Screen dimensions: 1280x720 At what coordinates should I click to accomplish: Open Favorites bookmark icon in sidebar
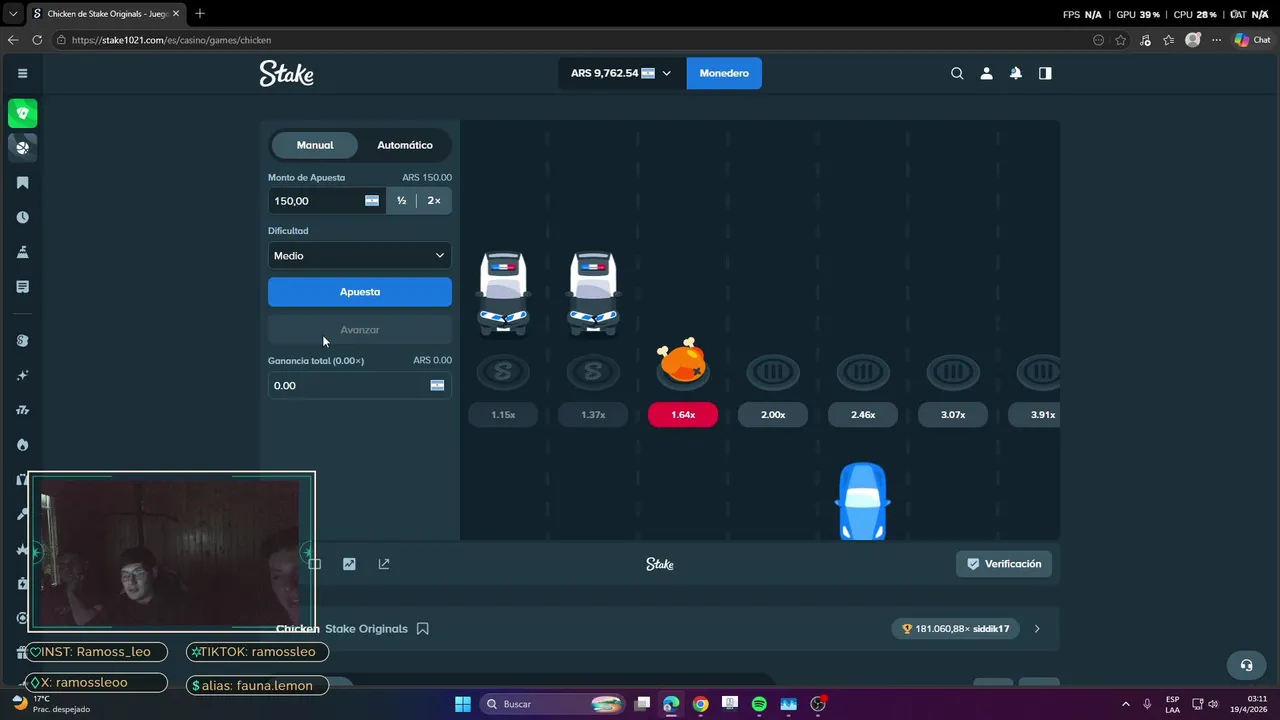click(x=22, y=182)
